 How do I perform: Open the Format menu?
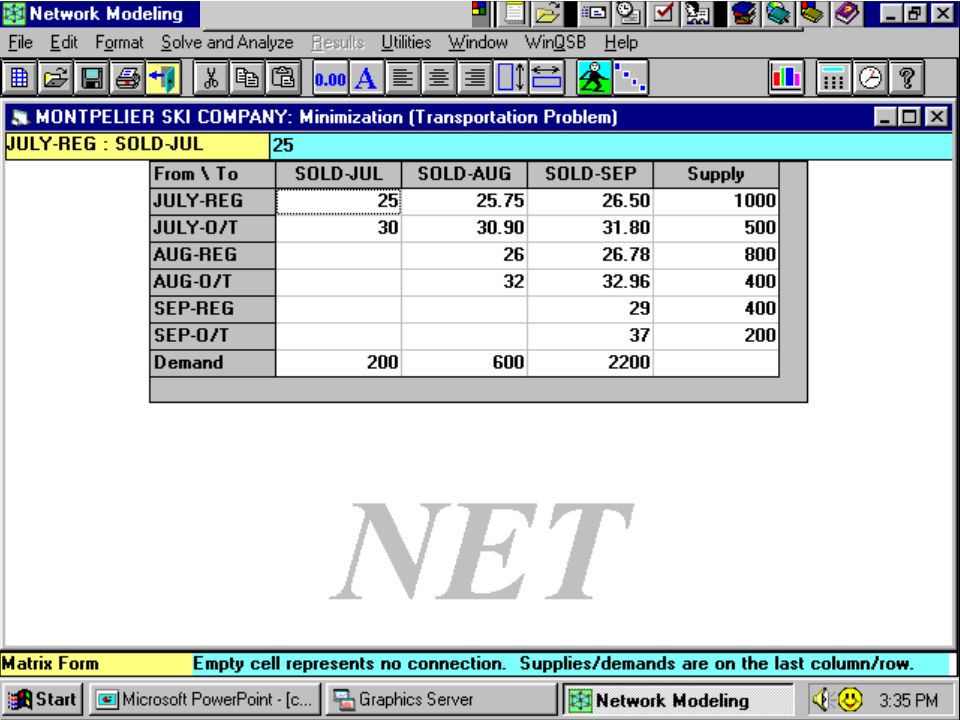click(119, 43)
